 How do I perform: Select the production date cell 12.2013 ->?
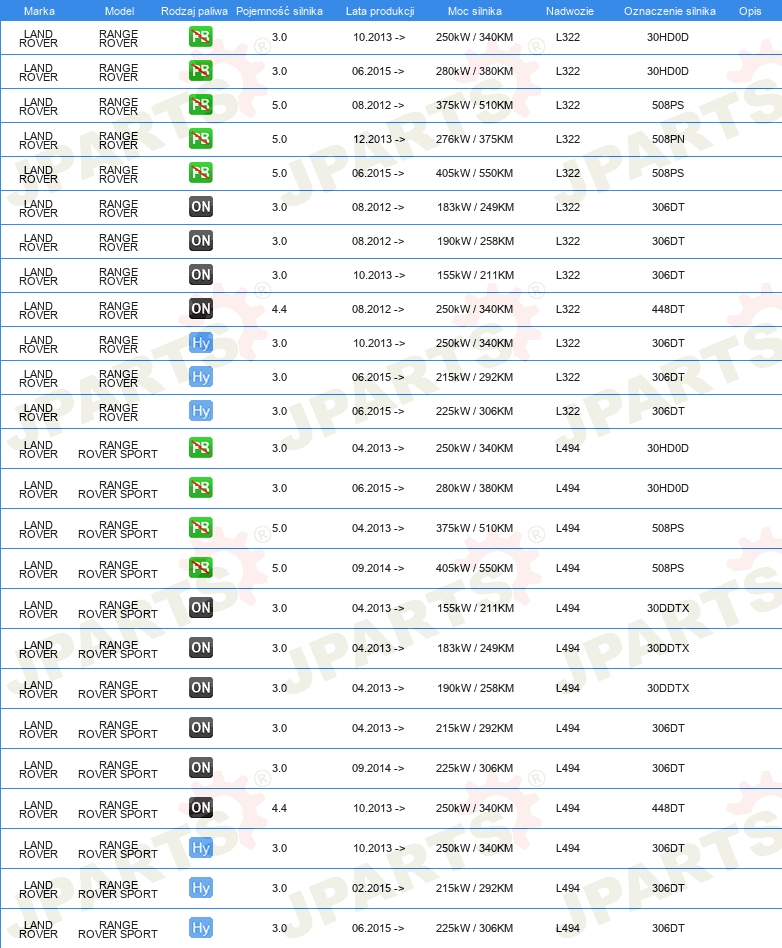(379, 139)
